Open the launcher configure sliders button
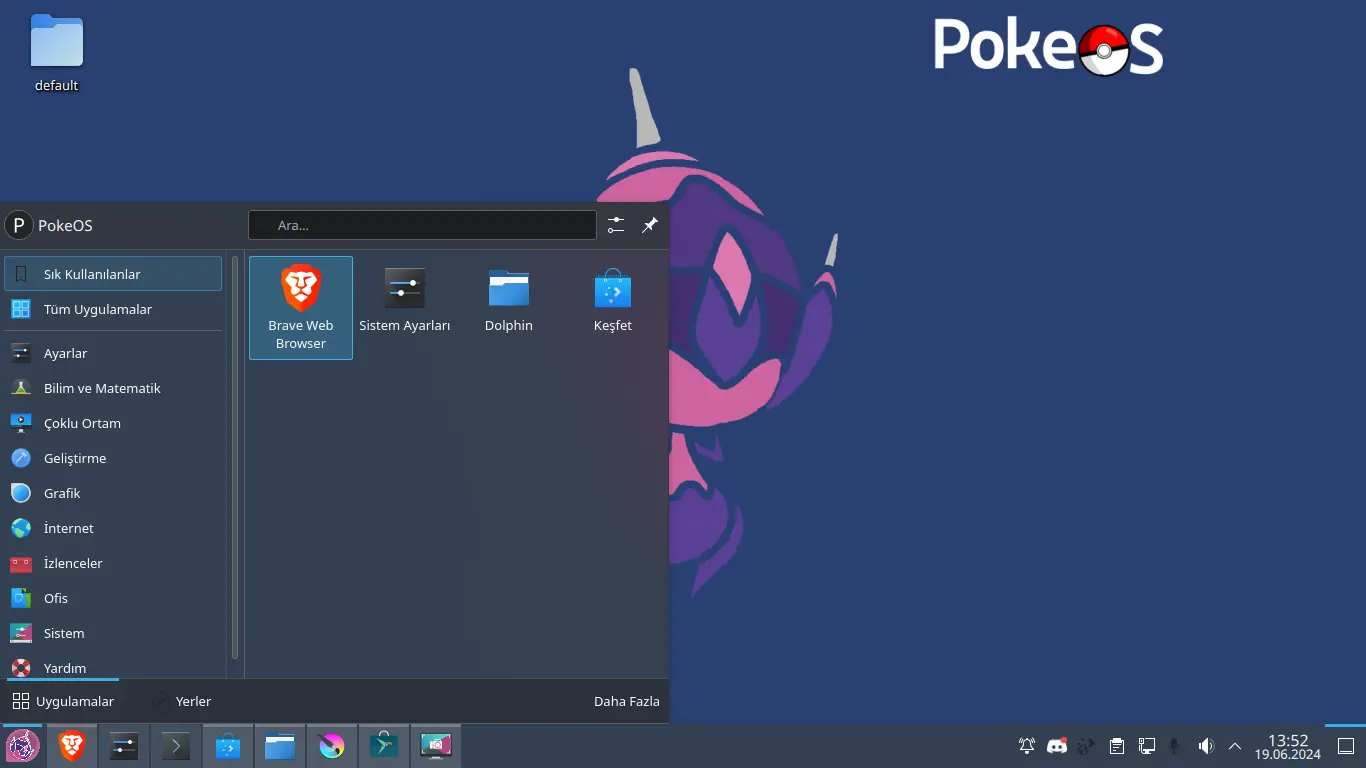Viewport: 1366px width, 768px height. tap(616, 225)
